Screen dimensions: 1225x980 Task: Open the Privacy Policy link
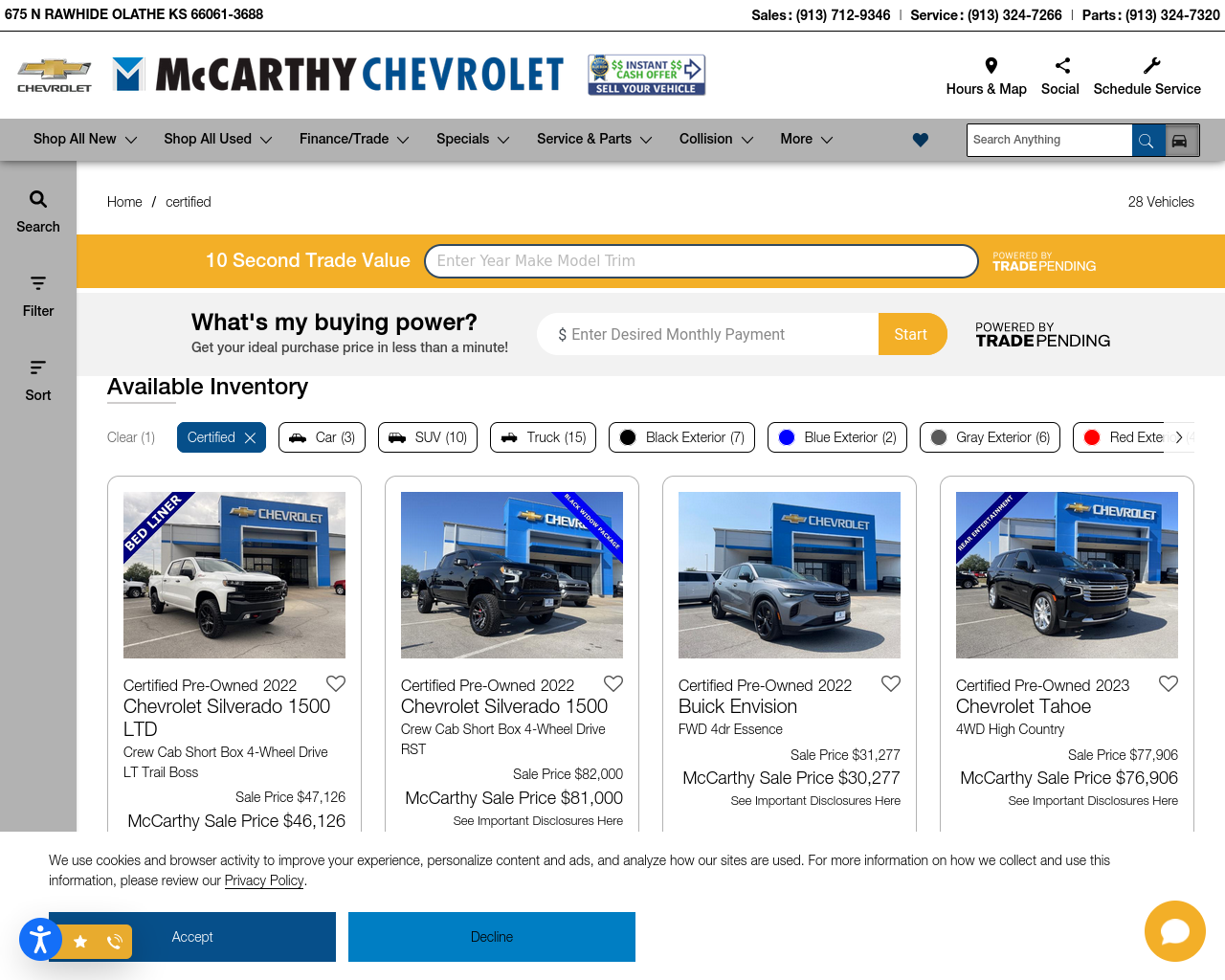coord(264,880)
